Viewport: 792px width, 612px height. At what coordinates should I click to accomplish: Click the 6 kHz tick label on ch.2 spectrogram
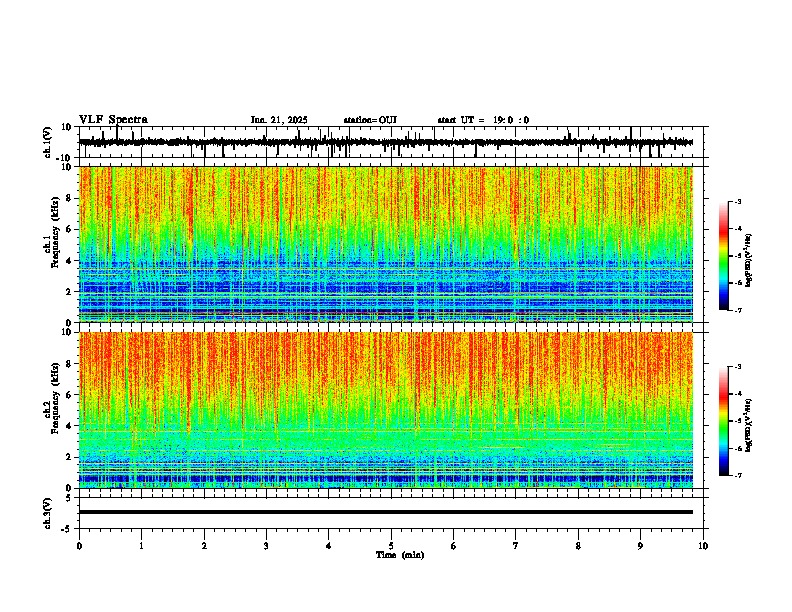coord(70,395)
